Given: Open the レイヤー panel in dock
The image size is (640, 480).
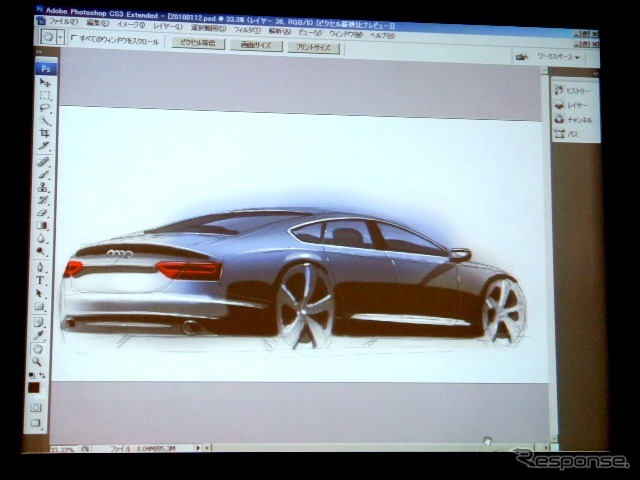Looking at the screenshot, I should pos(571,105).
